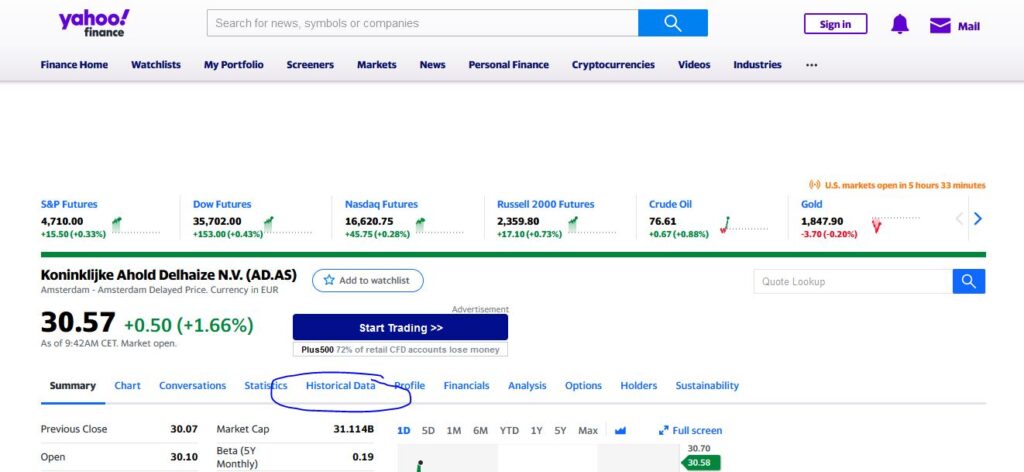Click the blue search magnifier button

pyautogui.click(x=672, y=23)
